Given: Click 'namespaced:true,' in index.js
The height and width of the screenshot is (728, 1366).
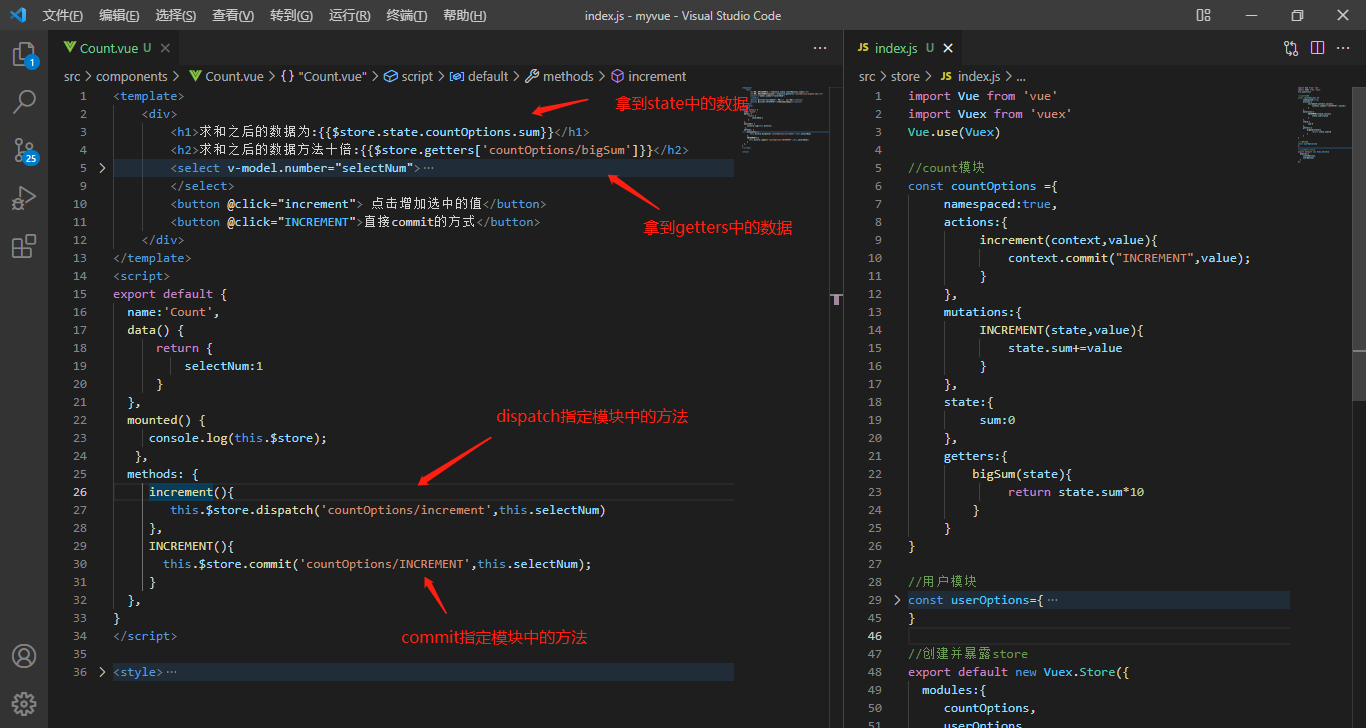Looking at the screenshot, I should pyautogui.click(x=1000, y=204).
